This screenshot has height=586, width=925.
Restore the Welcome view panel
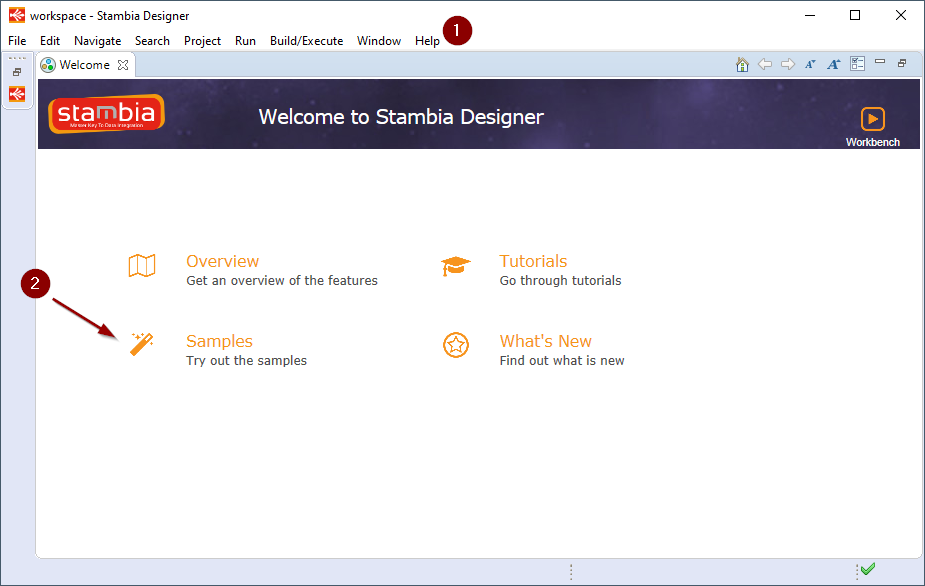pyautogui.click(x=902, y=63)
